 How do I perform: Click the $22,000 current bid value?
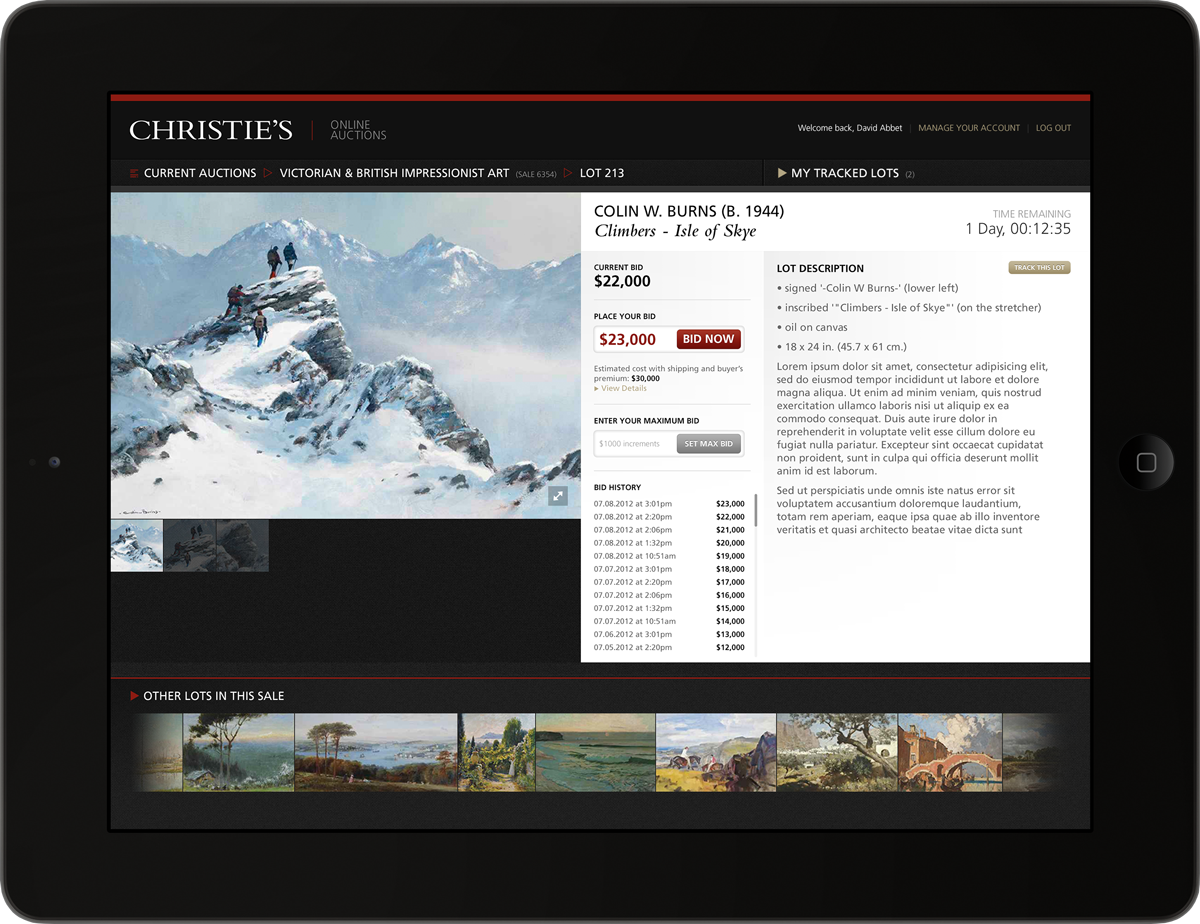tap(622, 282)
